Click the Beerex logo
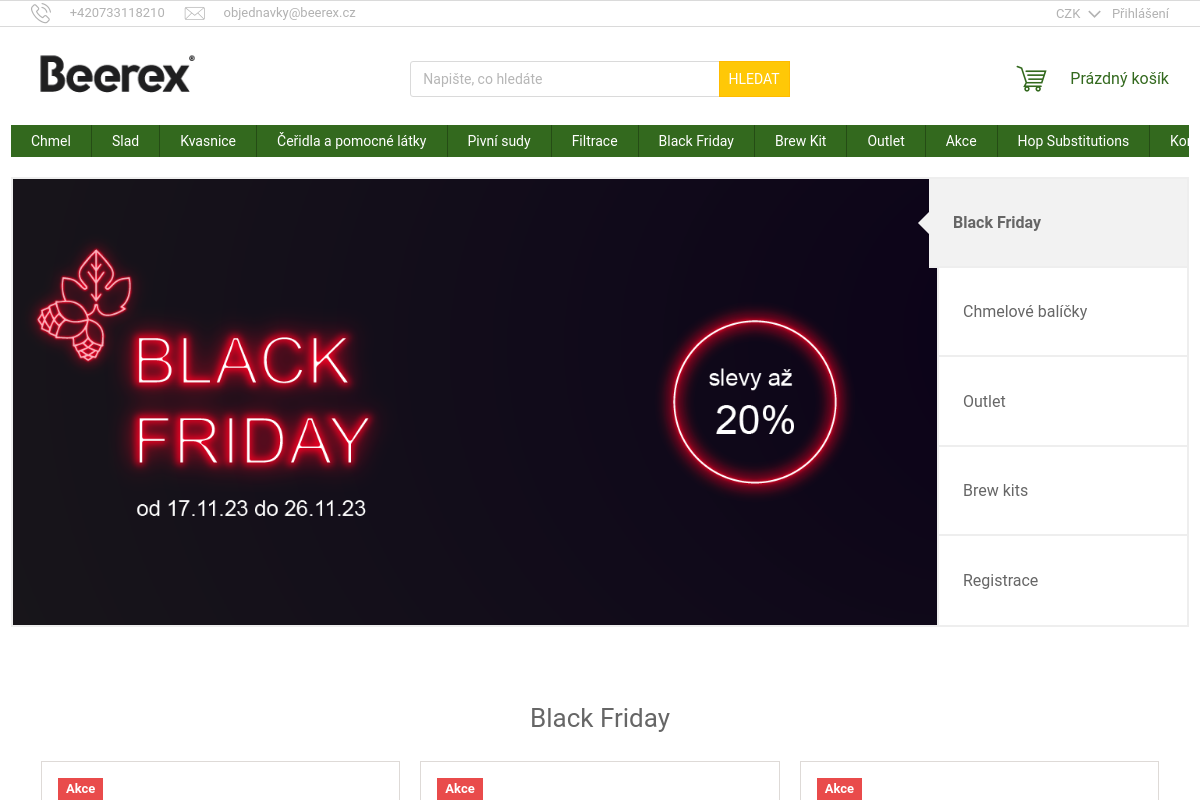The width and height of the screenshot is (1200, 800). (x=116, y=74)
